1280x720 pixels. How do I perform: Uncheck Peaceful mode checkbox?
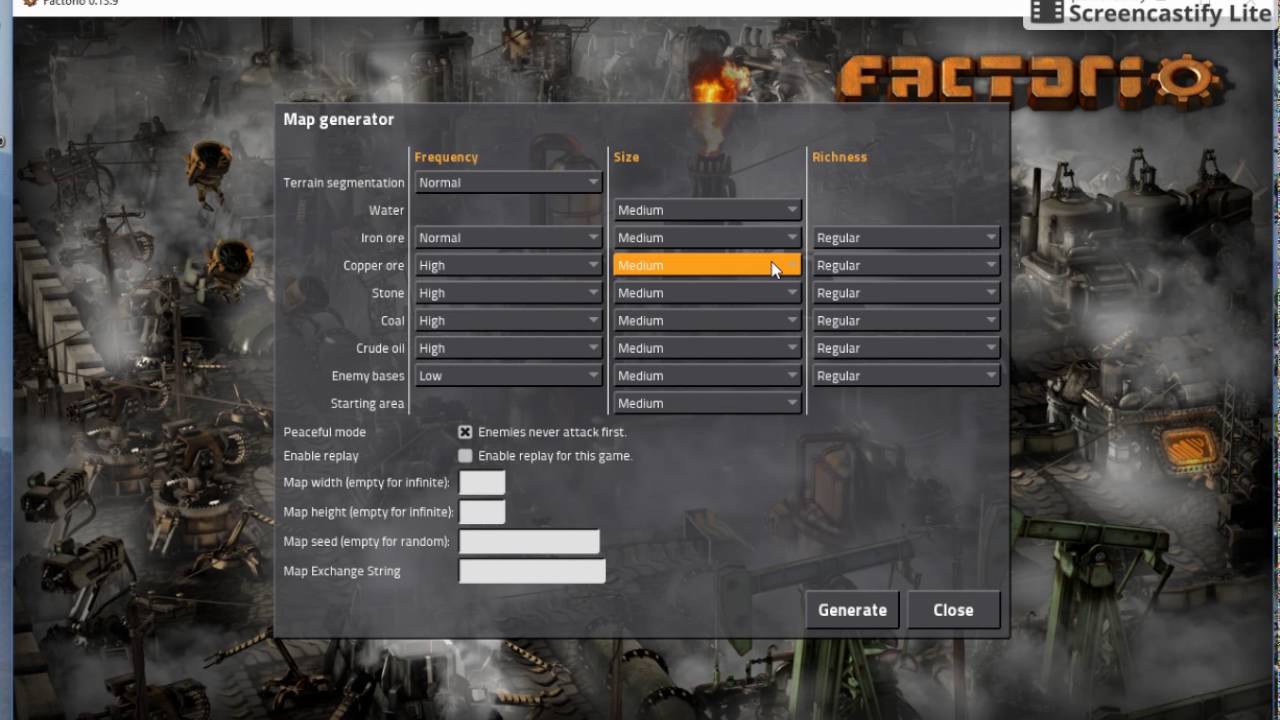coord(465,432)
